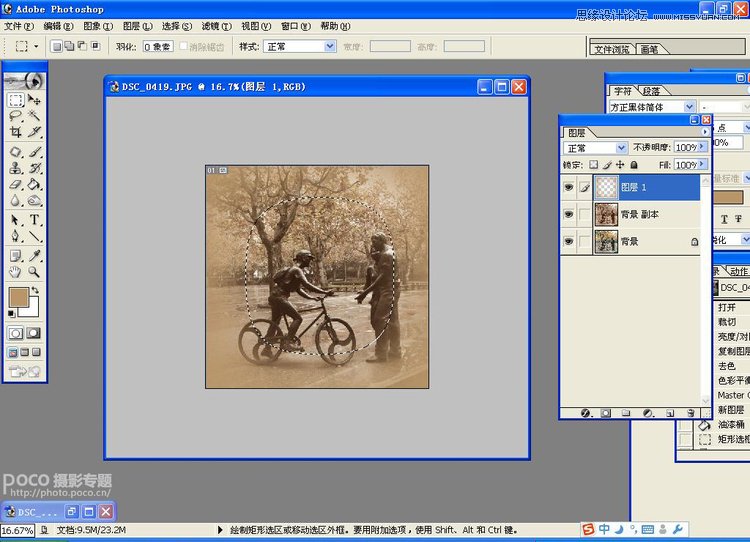Select the Clone Stamp tool

pos(15,168)
